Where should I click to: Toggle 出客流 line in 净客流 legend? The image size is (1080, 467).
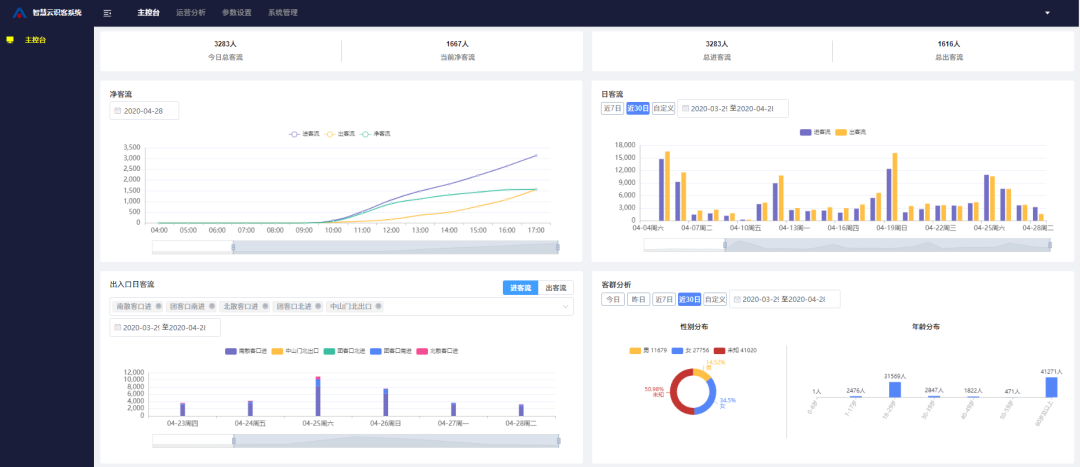pos(340,134)
